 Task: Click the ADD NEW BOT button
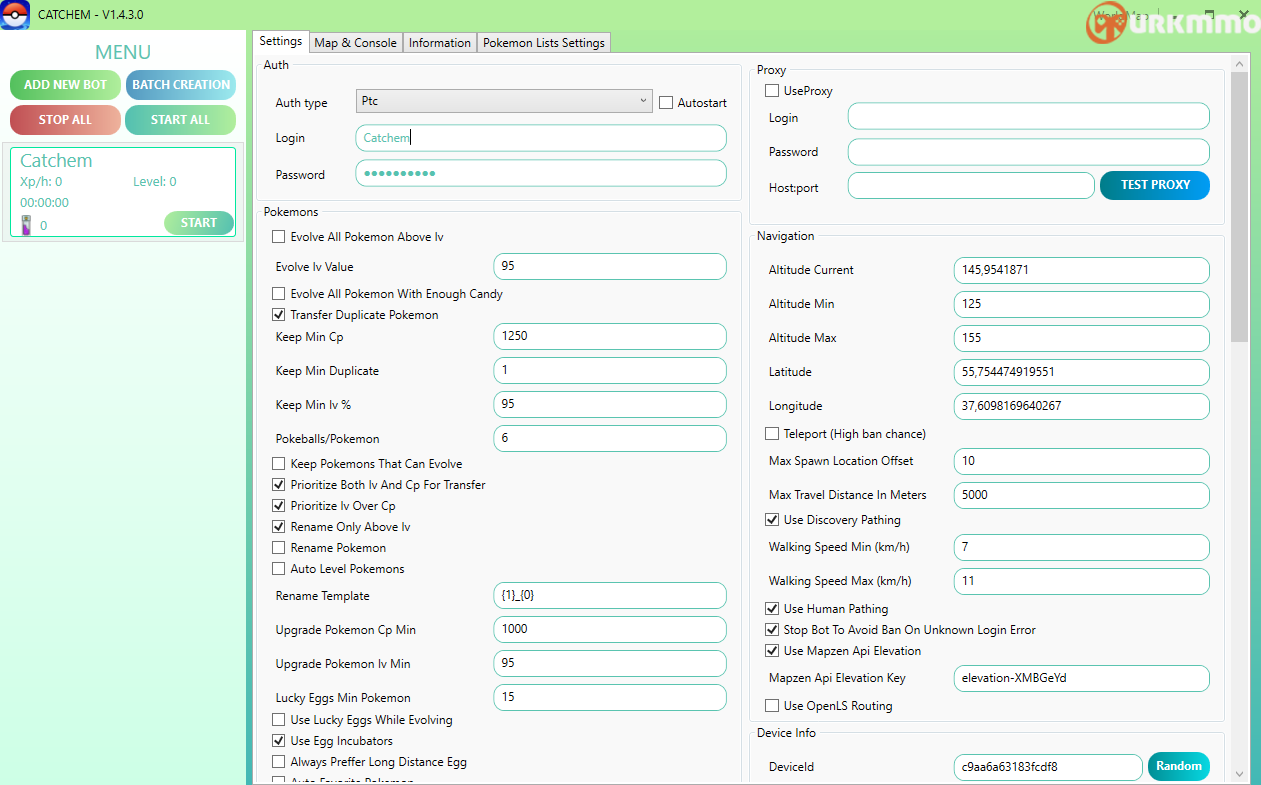coord(65,85)
